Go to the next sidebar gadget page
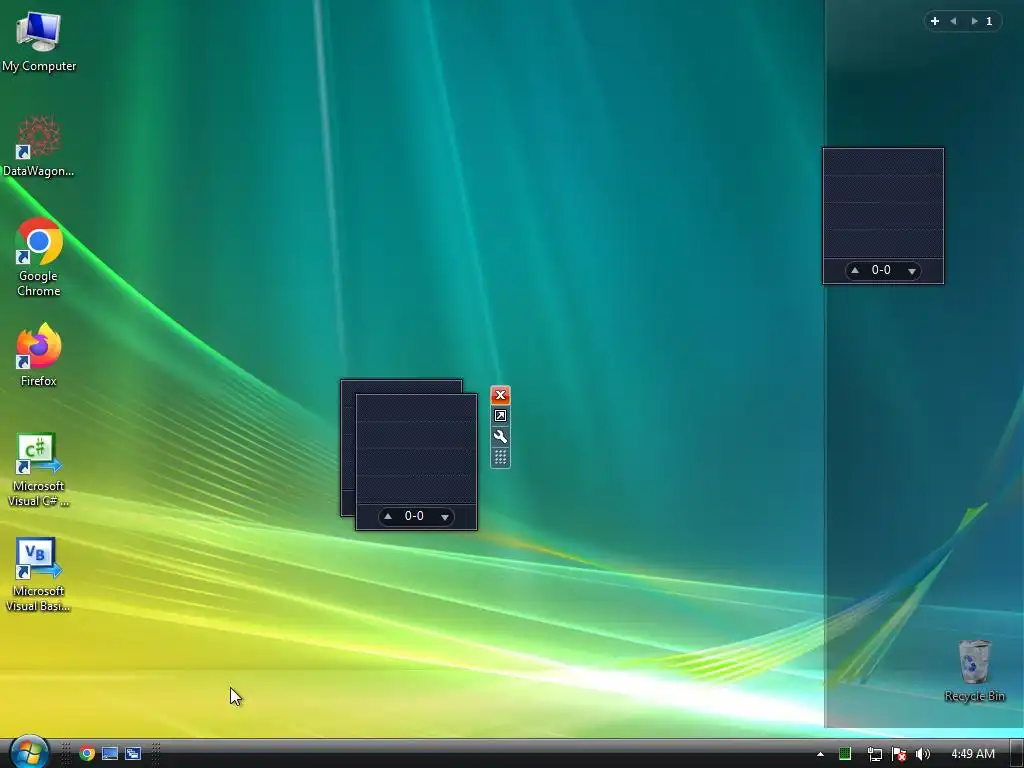 click(974, 21)
